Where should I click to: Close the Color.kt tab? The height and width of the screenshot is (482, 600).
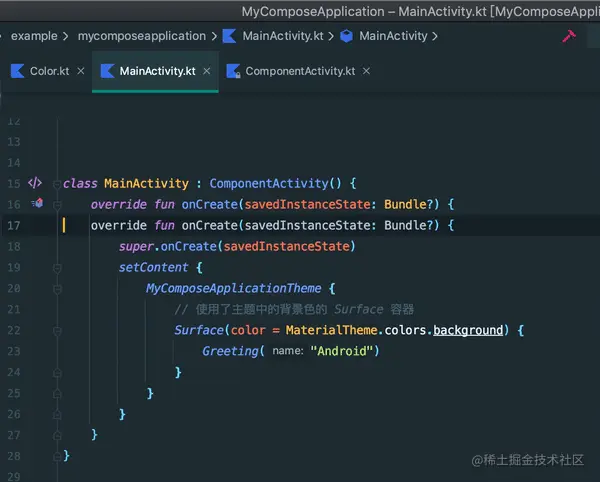click(x=80, y=71)
